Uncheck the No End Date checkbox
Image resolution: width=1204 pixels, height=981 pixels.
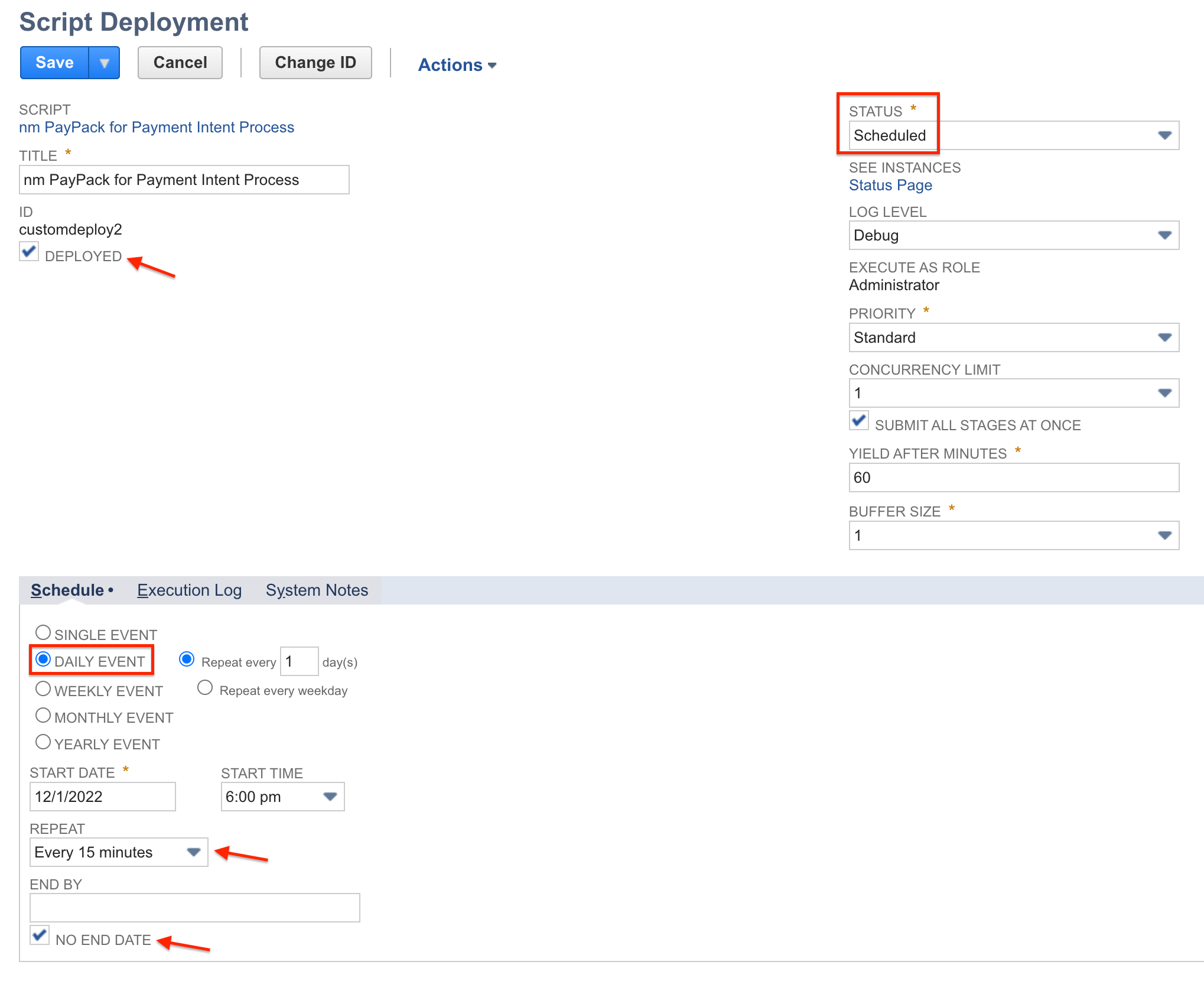[40, 935]
